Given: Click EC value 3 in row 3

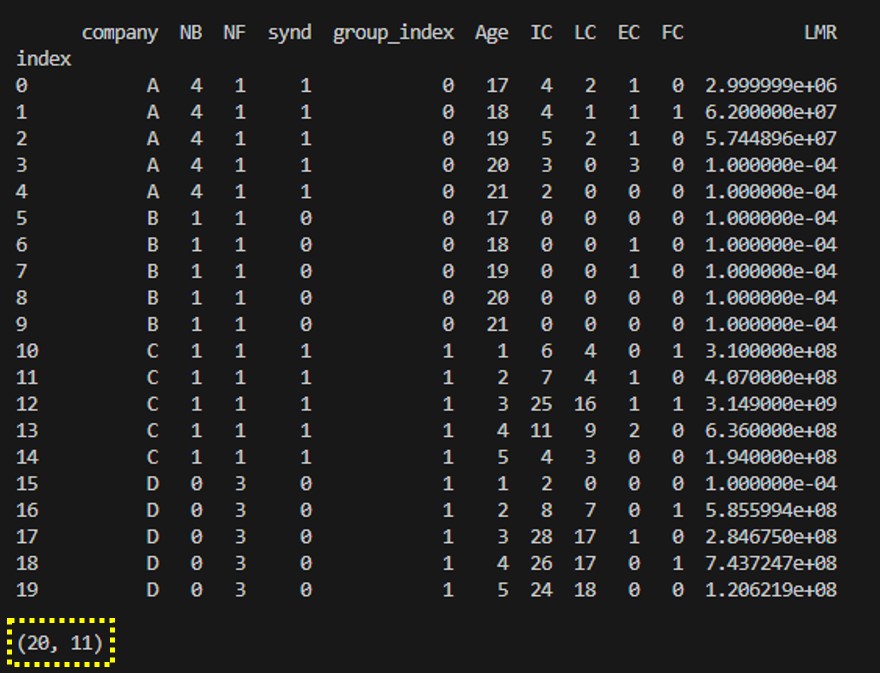Looking at the screenshot, I should click(635, 166).
